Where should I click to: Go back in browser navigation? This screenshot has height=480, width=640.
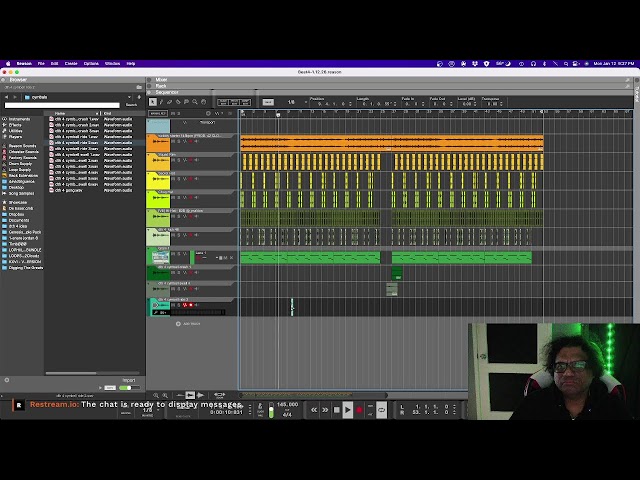point(7,97)
